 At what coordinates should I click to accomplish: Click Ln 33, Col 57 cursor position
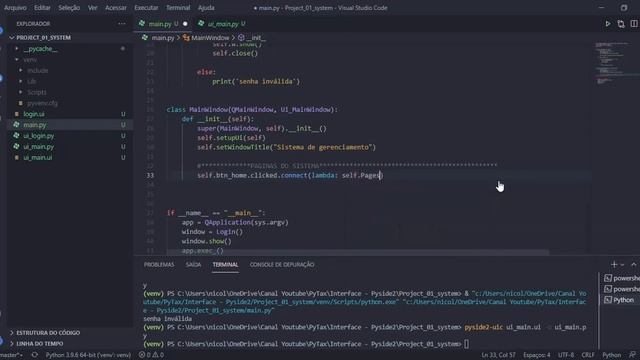[498, 355]
